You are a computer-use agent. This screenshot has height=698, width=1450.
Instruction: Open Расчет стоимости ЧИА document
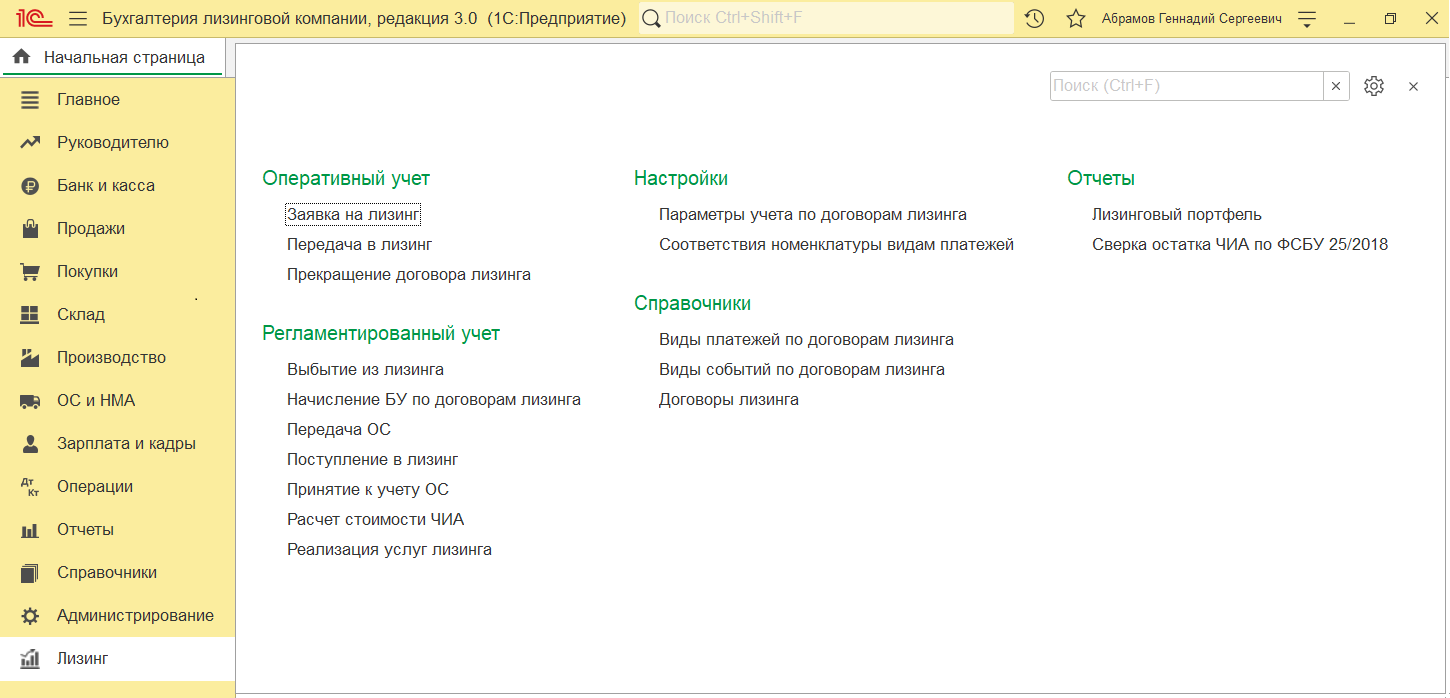(375, 519)
